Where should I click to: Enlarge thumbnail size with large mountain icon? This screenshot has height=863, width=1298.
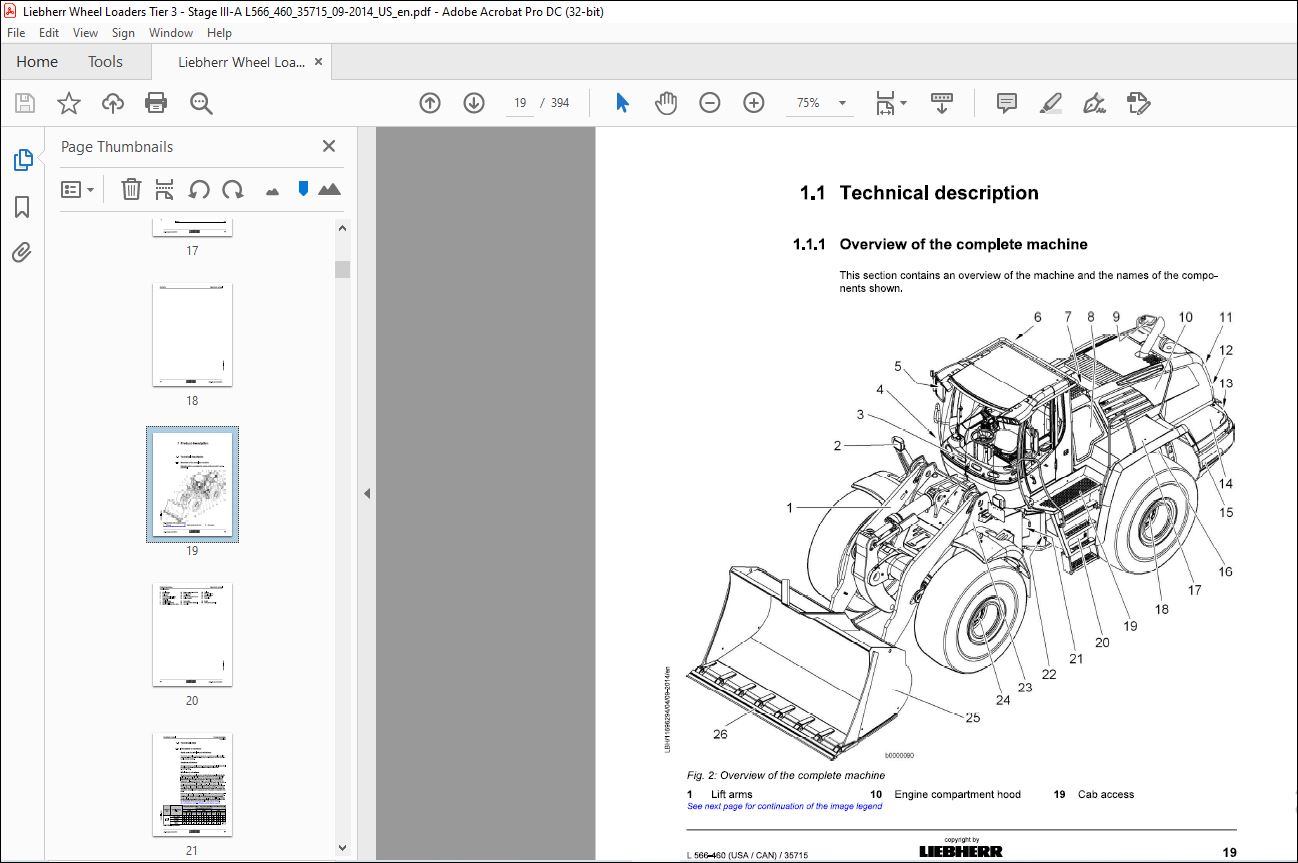click(329, 189)
